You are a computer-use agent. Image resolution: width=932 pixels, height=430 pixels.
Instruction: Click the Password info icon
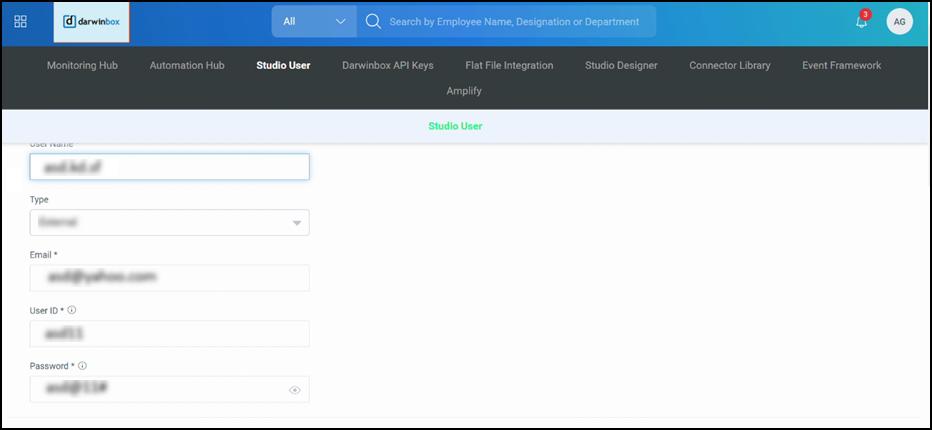(x=82, y=366)
